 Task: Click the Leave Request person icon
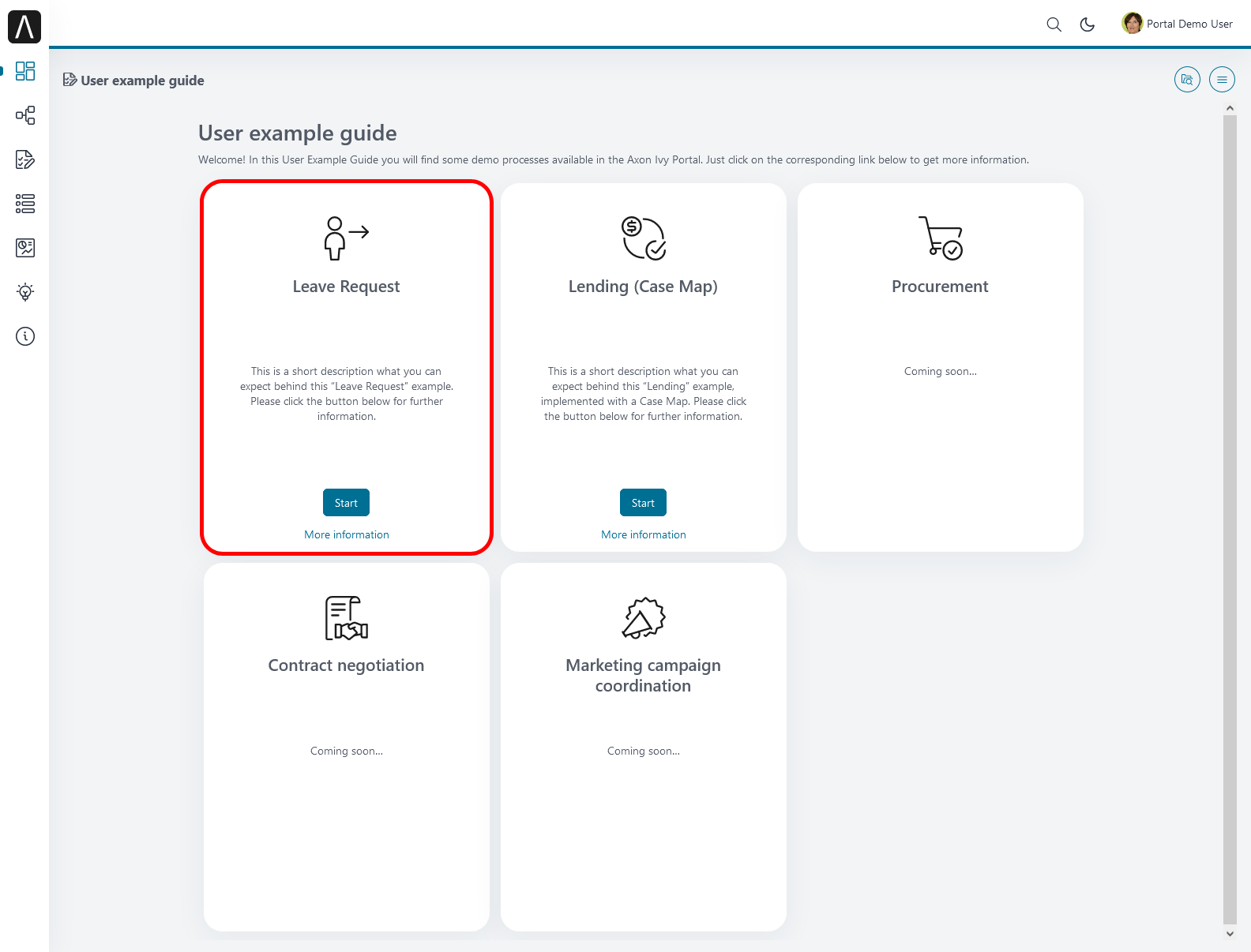[346, 238]
